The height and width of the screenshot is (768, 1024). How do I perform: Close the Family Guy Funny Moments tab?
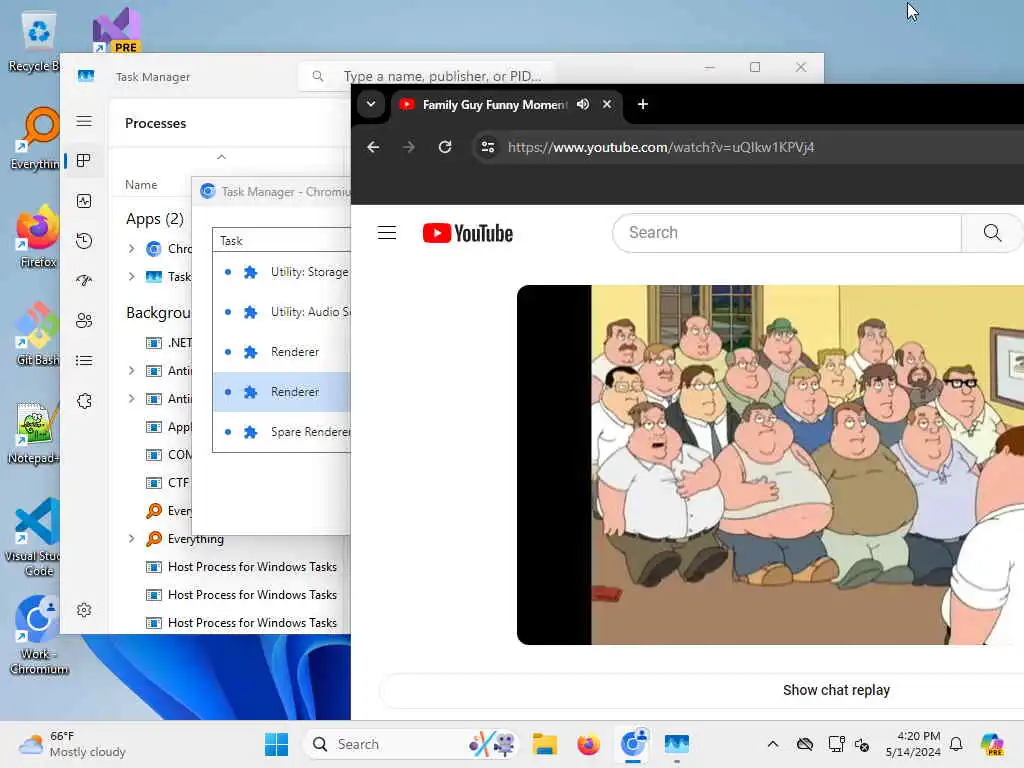point(607,104)
